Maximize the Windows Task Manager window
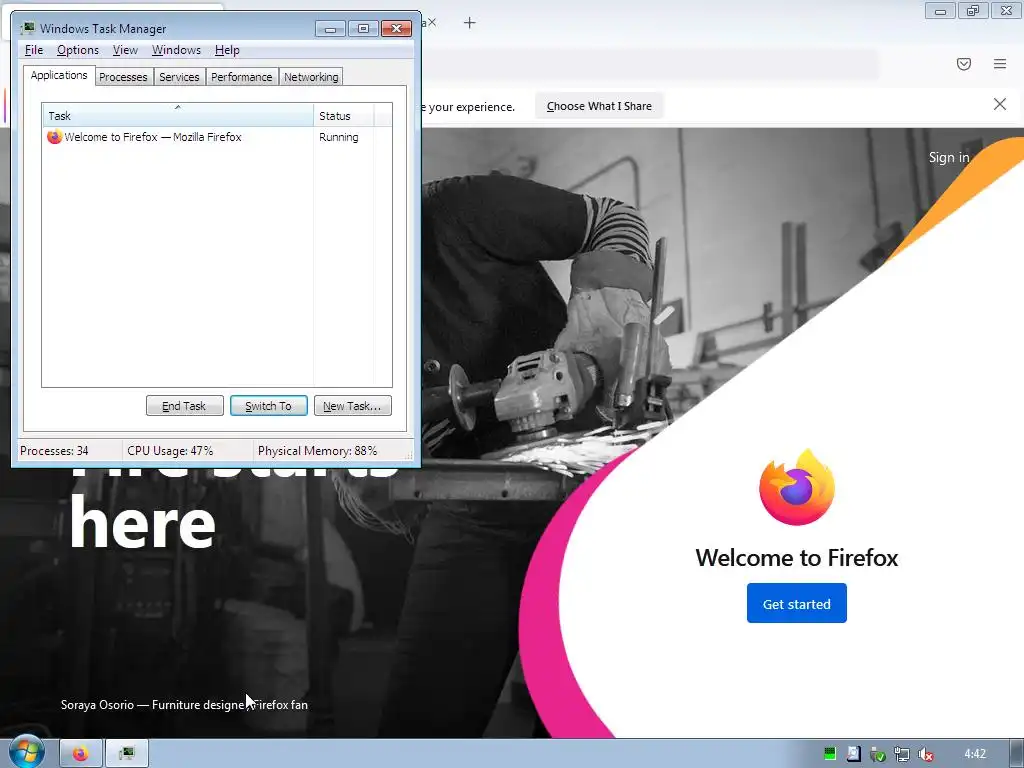The width and height of the screenshot is (1024, 768). tap(363, 29)
